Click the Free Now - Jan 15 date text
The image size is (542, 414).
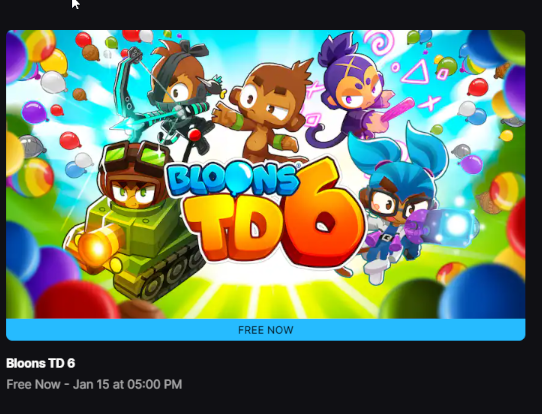94,384
